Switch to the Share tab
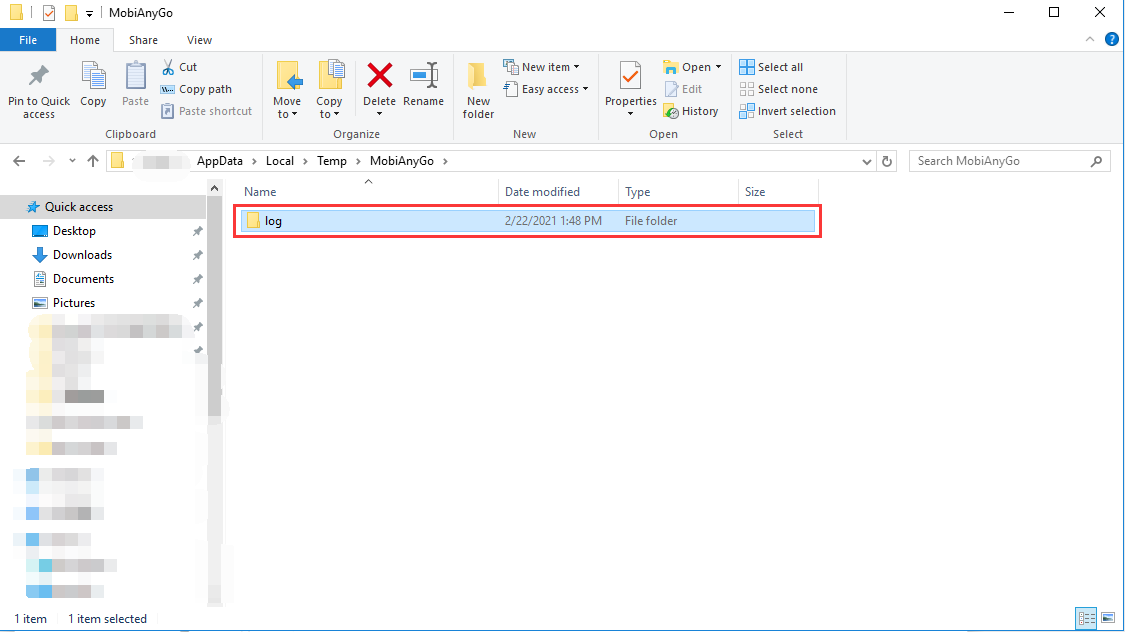This screenshot has height=632, width=1125. 143,40
